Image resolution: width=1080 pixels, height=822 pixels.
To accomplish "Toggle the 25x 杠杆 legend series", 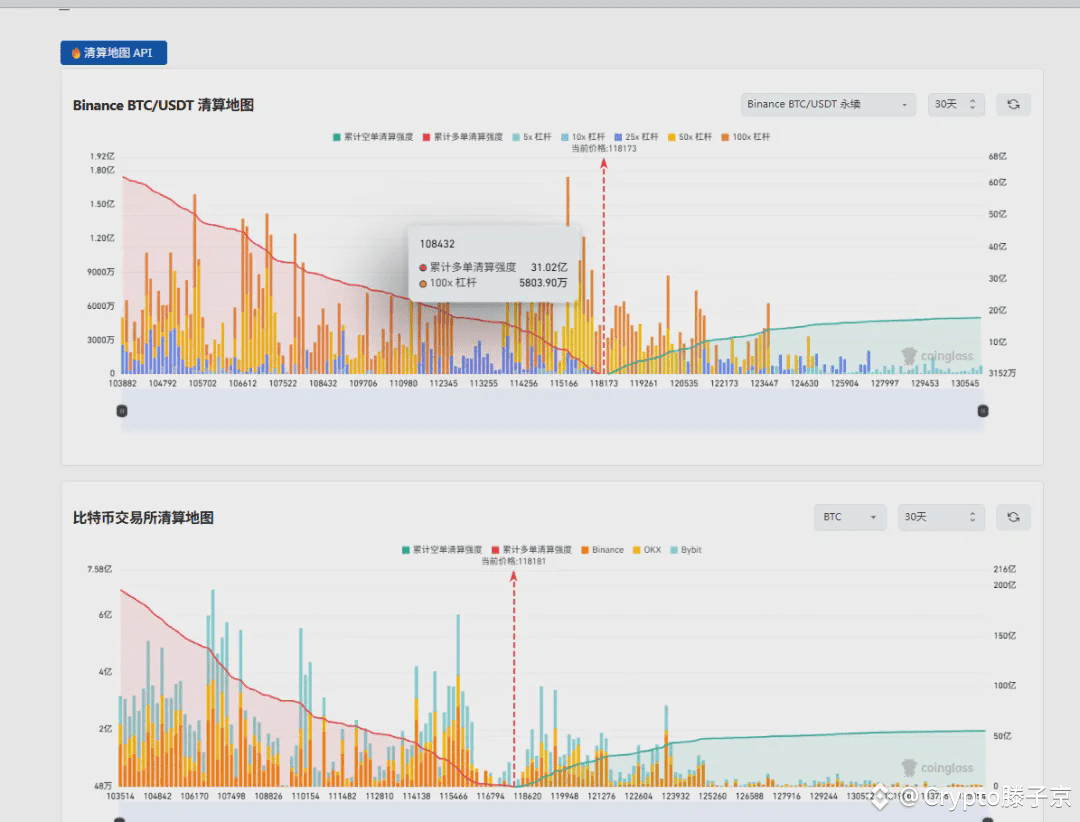I will [636, 137].
